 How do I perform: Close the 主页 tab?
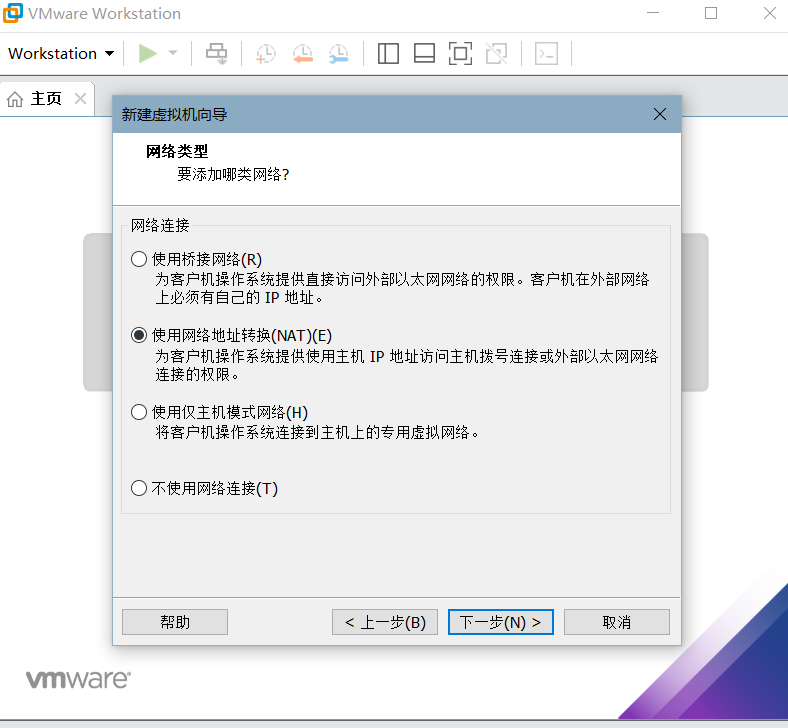tap(80, 98)
